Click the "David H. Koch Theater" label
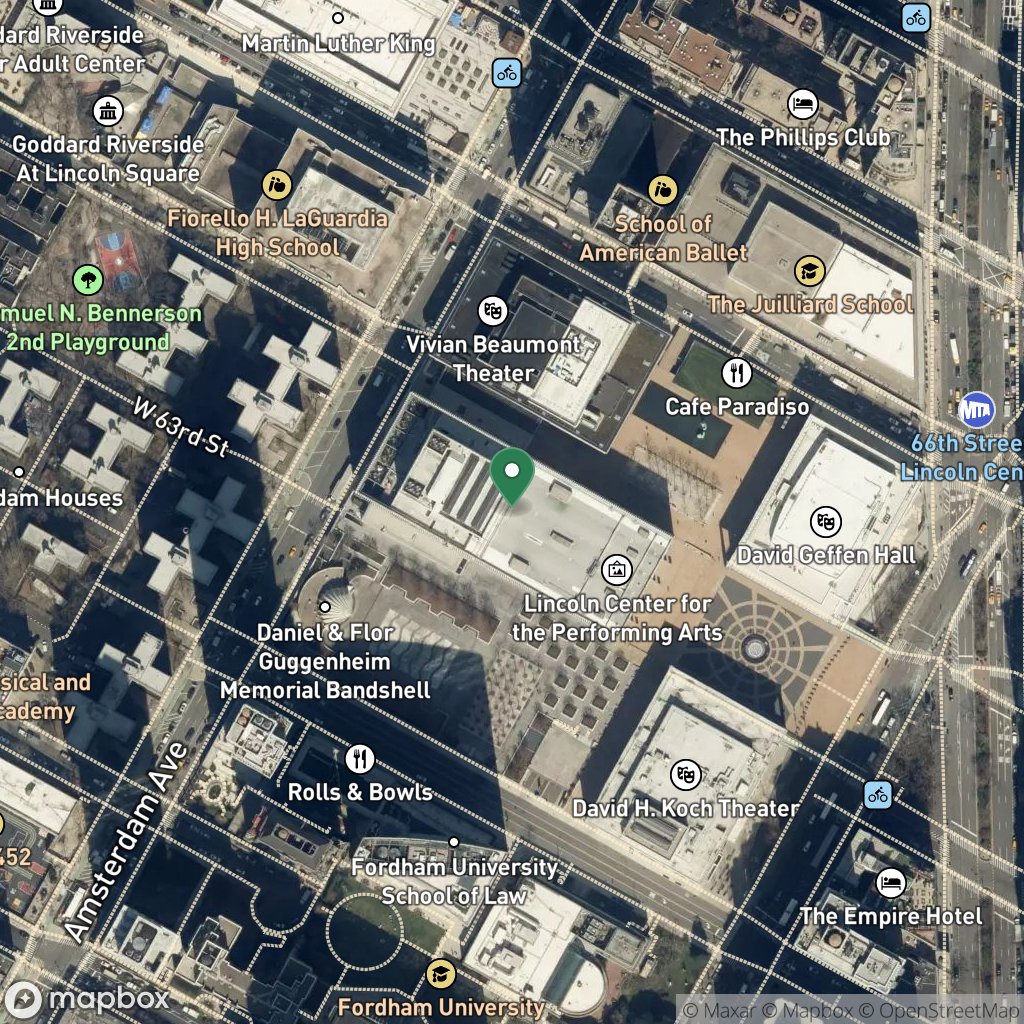 coord(686,808)
